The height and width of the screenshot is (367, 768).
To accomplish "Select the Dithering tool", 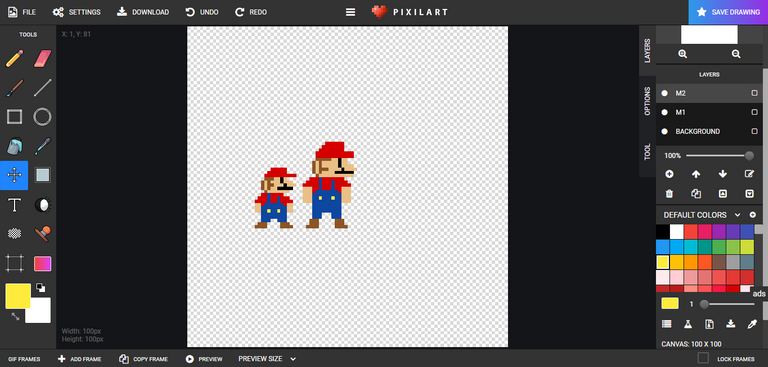I will coord(14,234).
